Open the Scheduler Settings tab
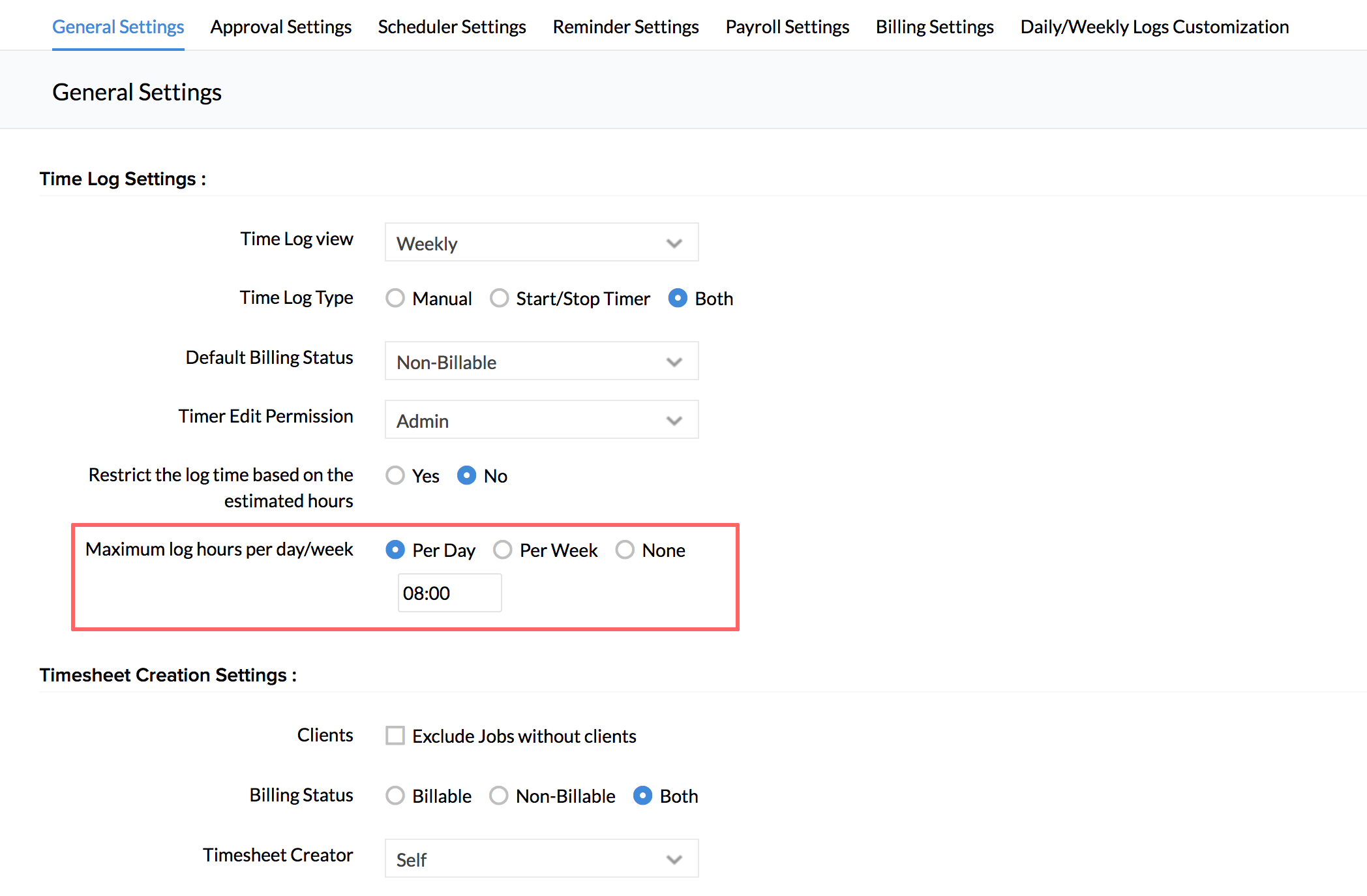Image resolution: width=1367 pixels, height=896 pixels. click(x=451, y=27)
